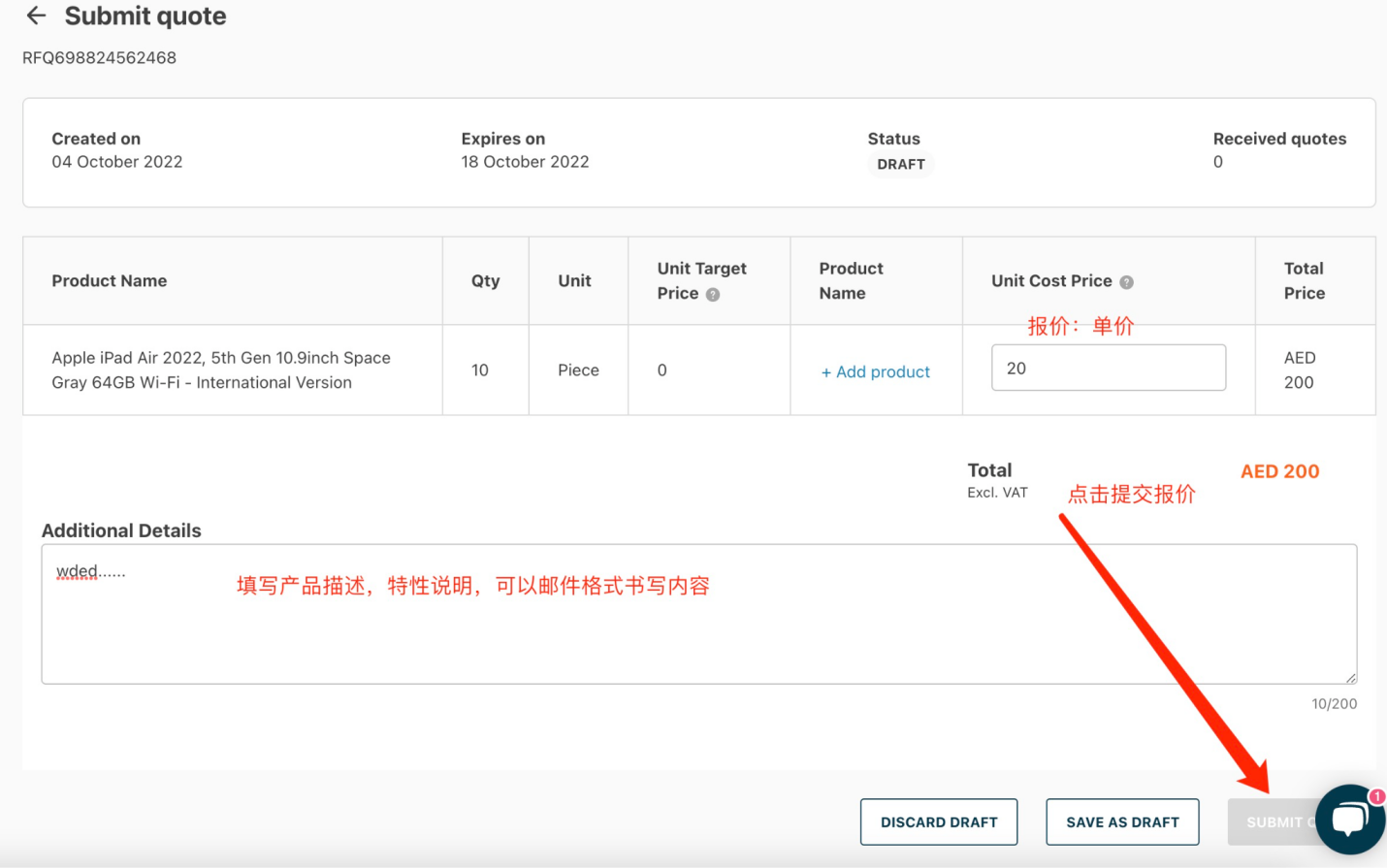Click the Unit Target Price help icon
The height and width of the screenshot is (868, 1387).
point(713,295)
